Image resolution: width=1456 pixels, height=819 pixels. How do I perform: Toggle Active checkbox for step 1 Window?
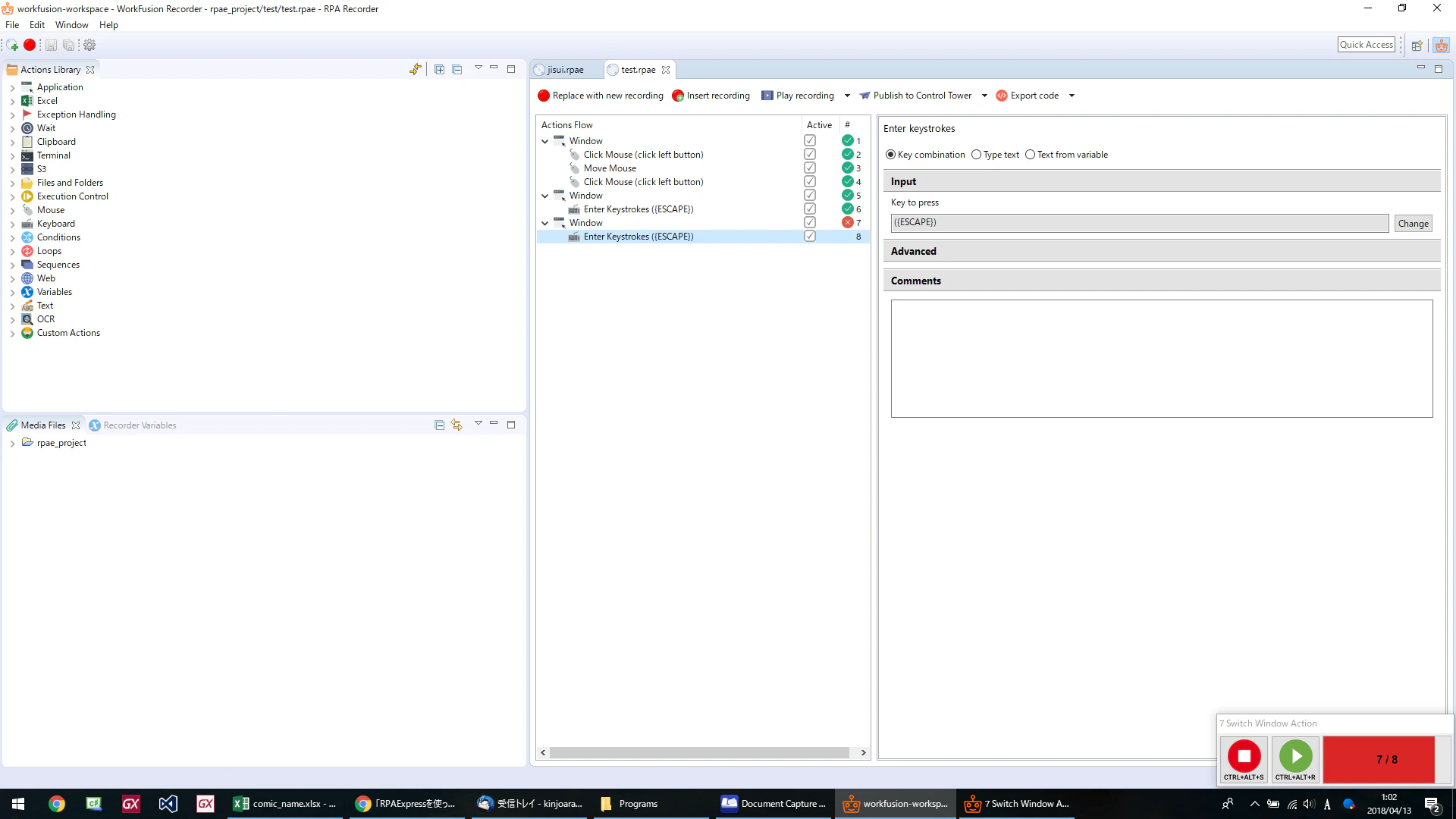pos(810,141)
